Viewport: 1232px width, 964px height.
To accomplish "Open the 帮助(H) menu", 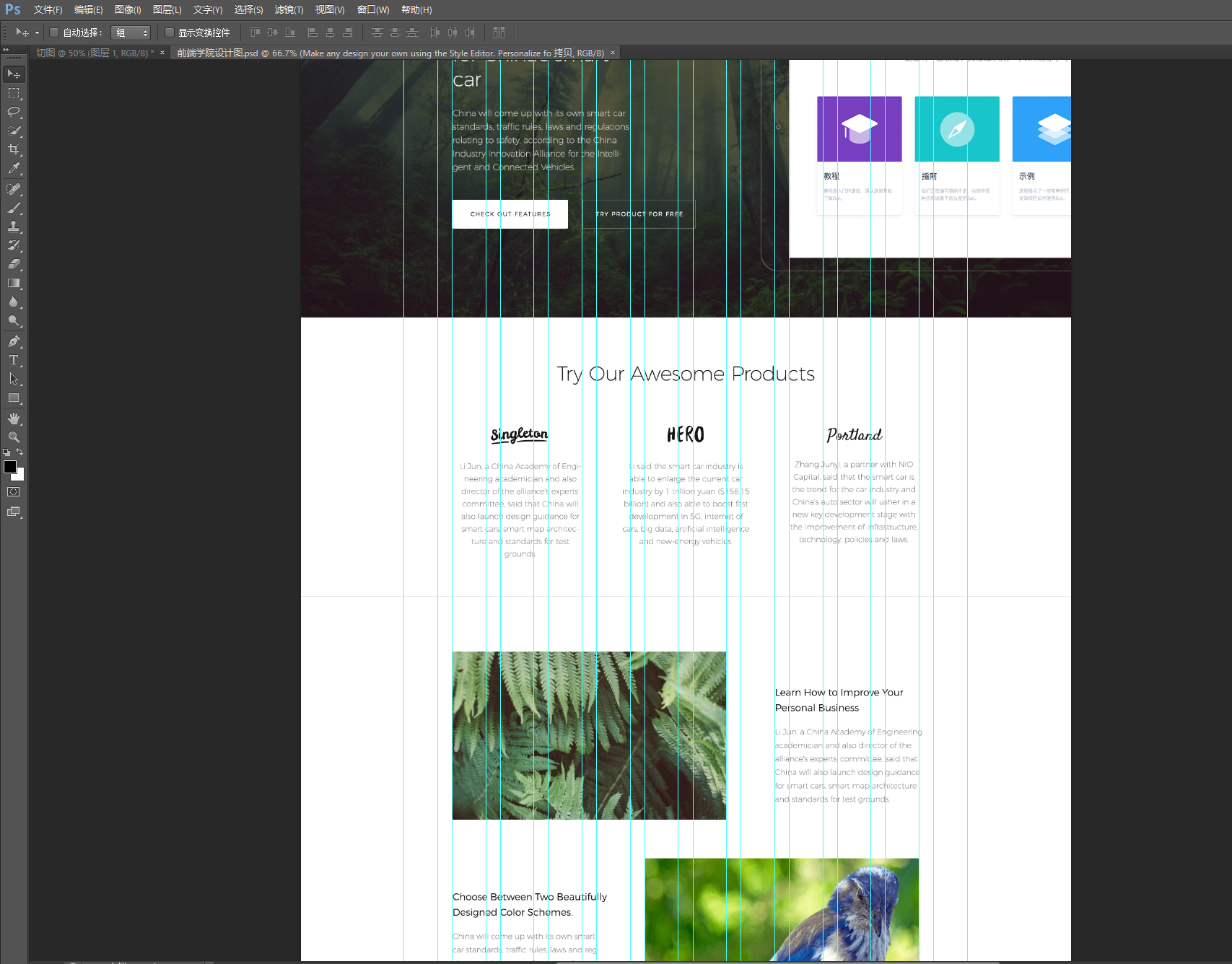I will click(x=416, y=9).
